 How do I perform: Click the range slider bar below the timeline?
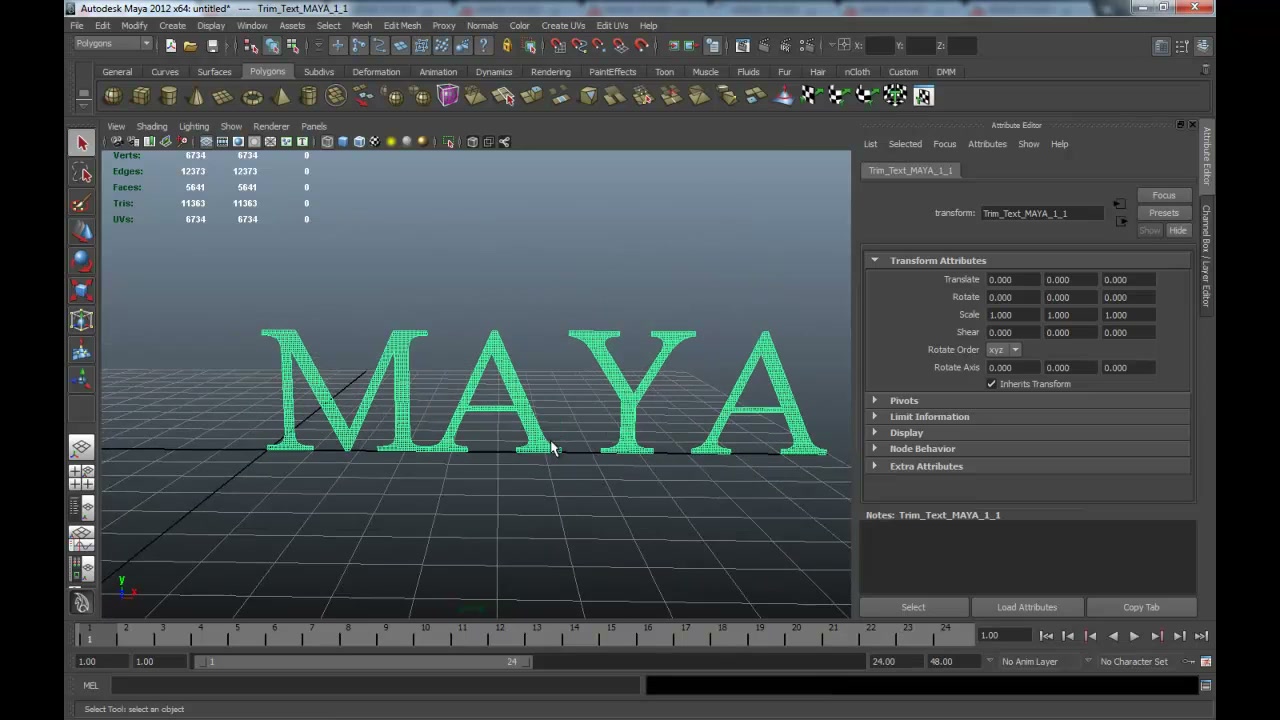364,662
